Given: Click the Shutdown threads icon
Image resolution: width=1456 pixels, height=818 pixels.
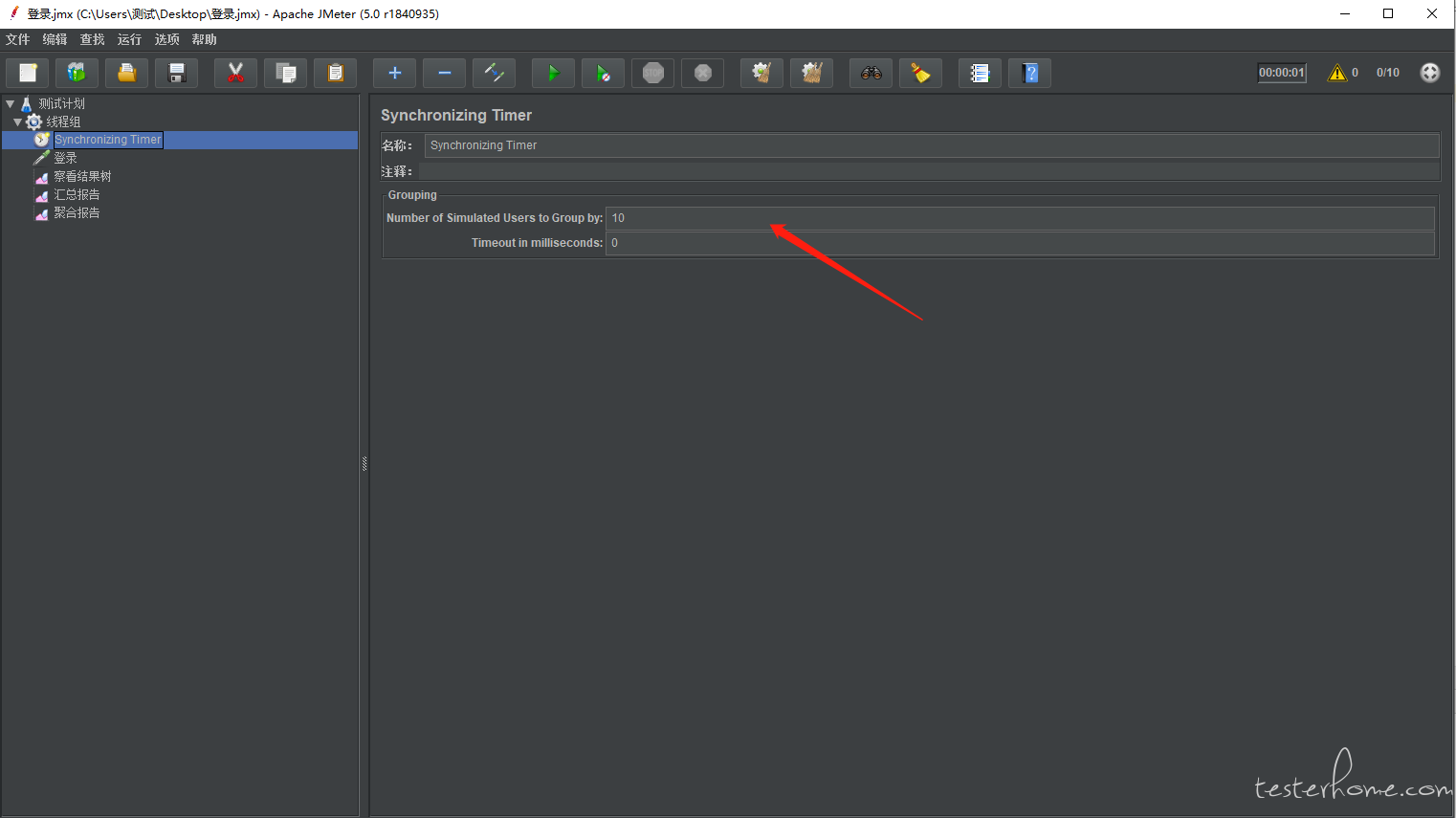Looking at the screenshot, I should coord(702,73).
